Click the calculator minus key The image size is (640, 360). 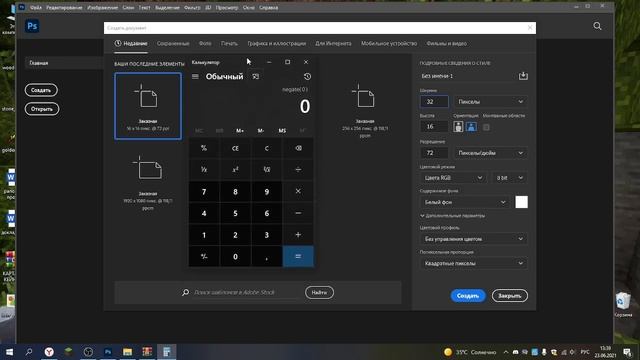(x=298, y=213)
